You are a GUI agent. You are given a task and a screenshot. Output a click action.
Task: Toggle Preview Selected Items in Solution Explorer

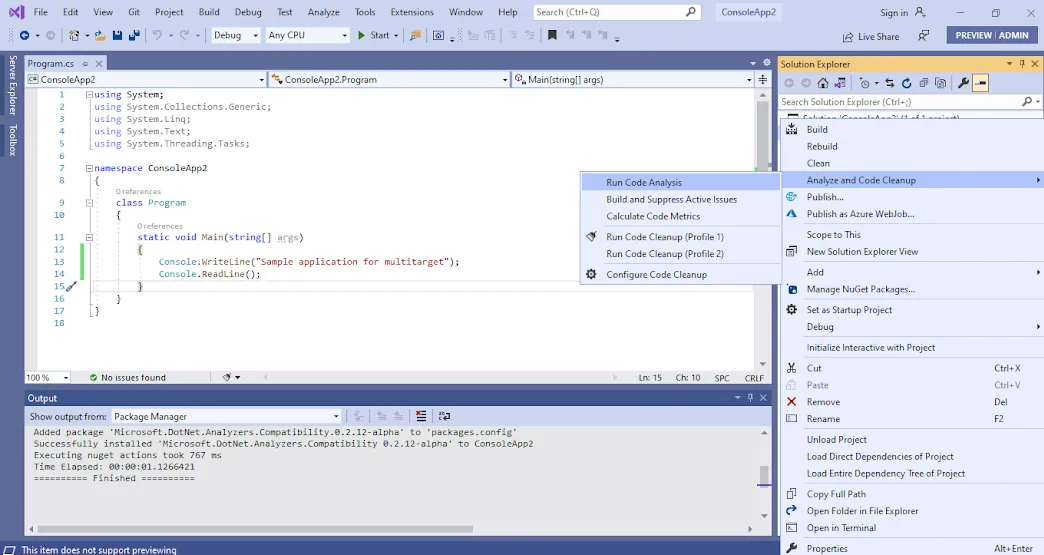(980, 83)
